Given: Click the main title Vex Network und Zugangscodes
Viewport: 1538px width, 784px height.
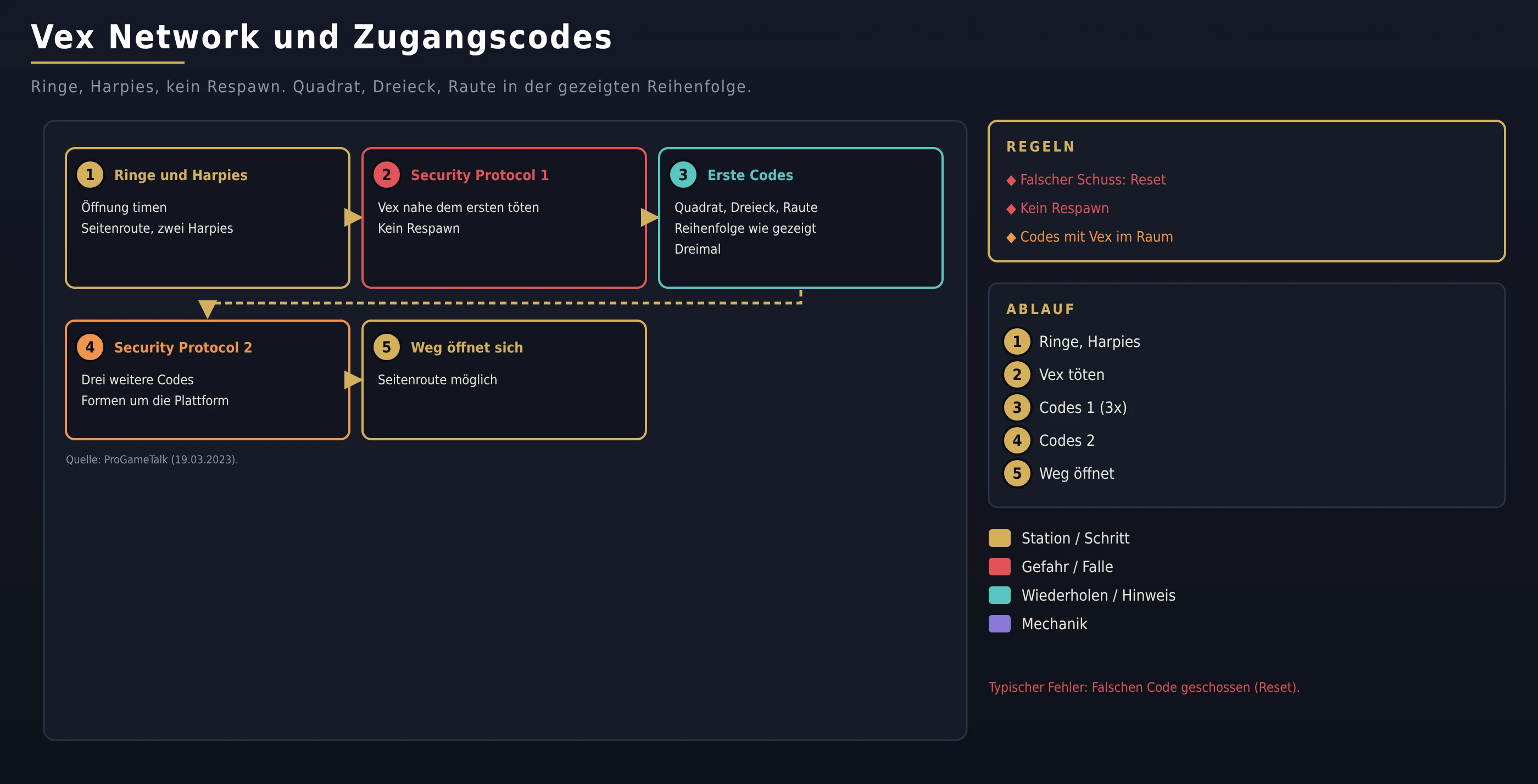Looking at the screenshot, I should (x=321, y=37).
